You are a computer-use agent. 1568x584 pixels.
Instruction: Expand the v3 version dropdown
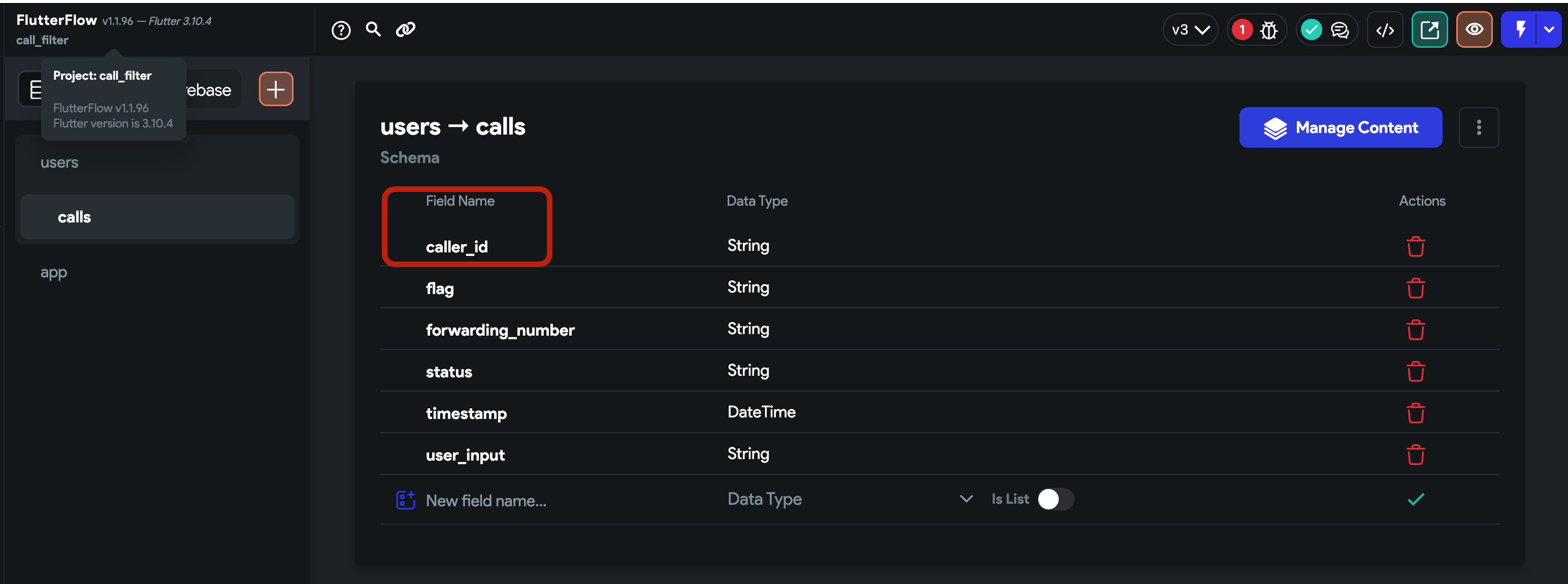point(1190,28)
